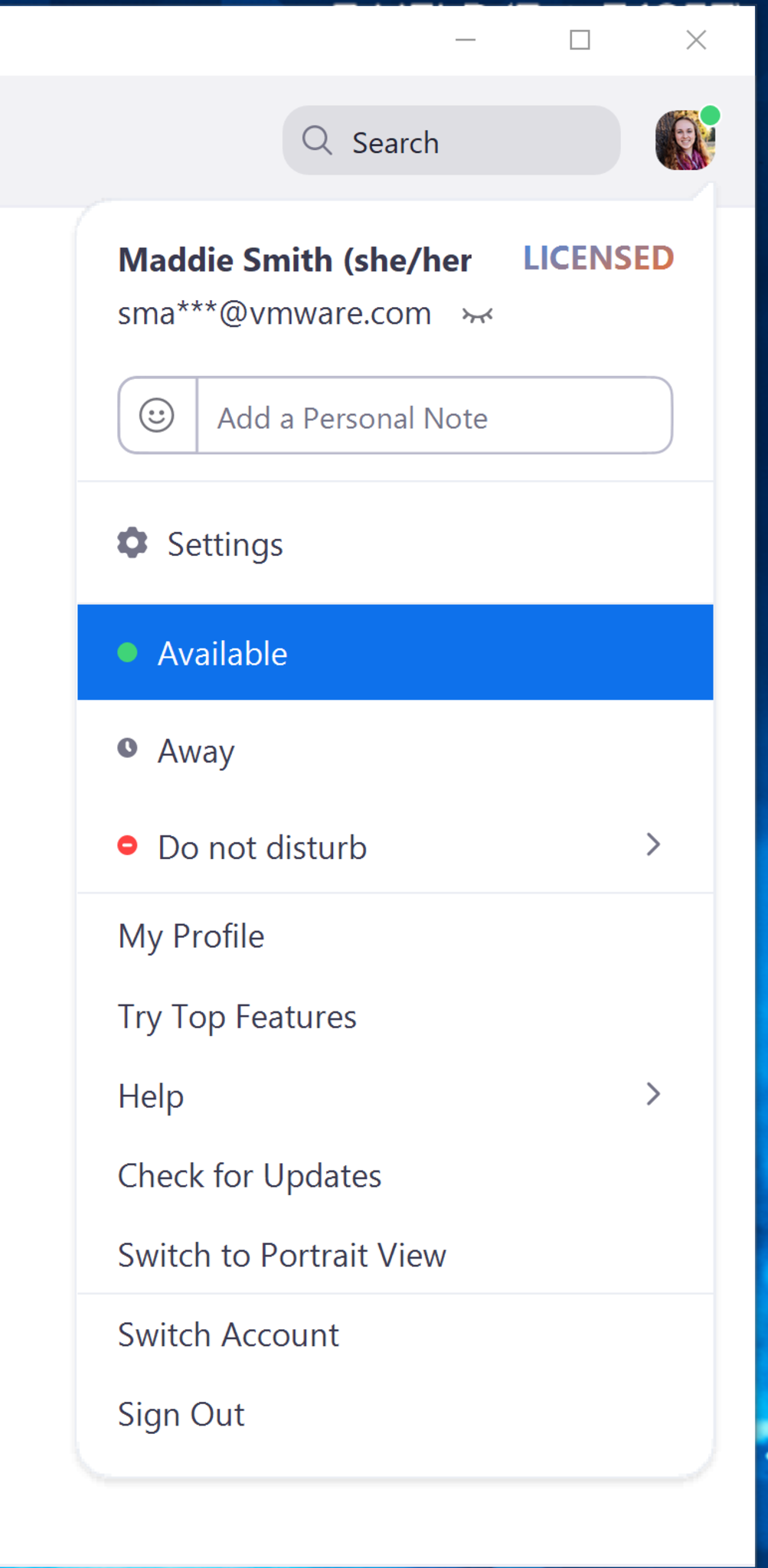Open Try Top Features
This screenshot has width=768, height=1568.
tap(237, 1017)
